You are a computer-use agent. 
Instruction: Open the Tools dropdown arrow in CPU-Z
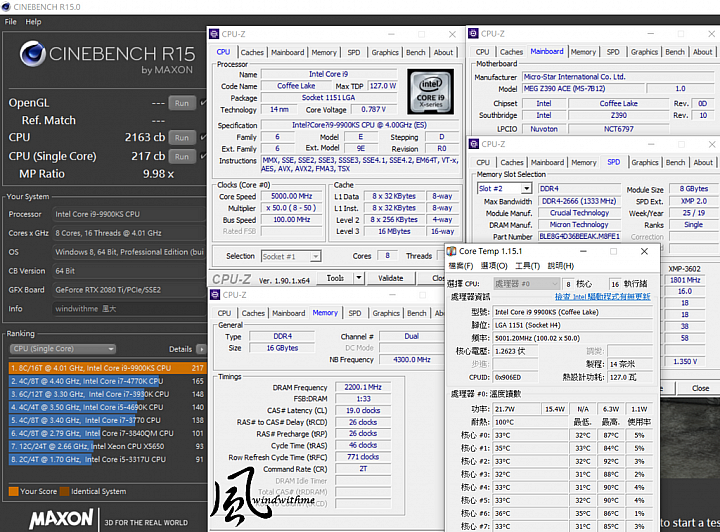[x=359, y=278]
